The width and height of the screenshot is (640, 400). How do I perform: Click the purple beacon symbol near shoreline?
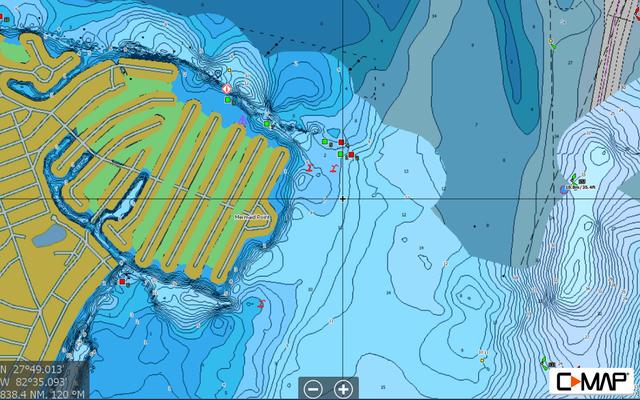coord(244,118)
